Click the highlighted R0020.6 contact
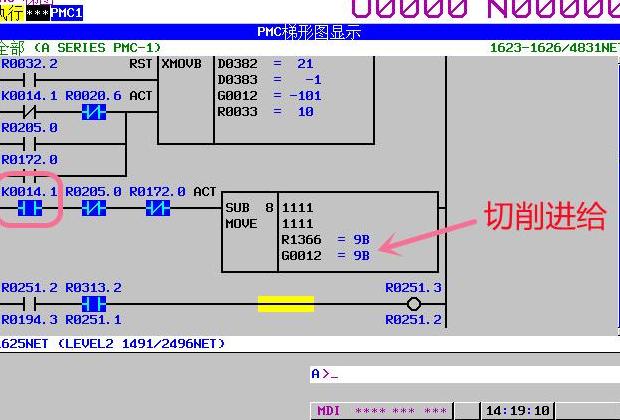 pyautogui.click(x=94, y=112)
